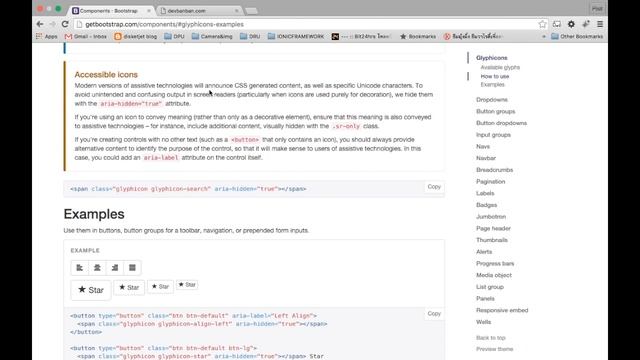Viewport: 640px width, 360px height.
Task: Bookmark this page with star icon
Action: (542, 24)
